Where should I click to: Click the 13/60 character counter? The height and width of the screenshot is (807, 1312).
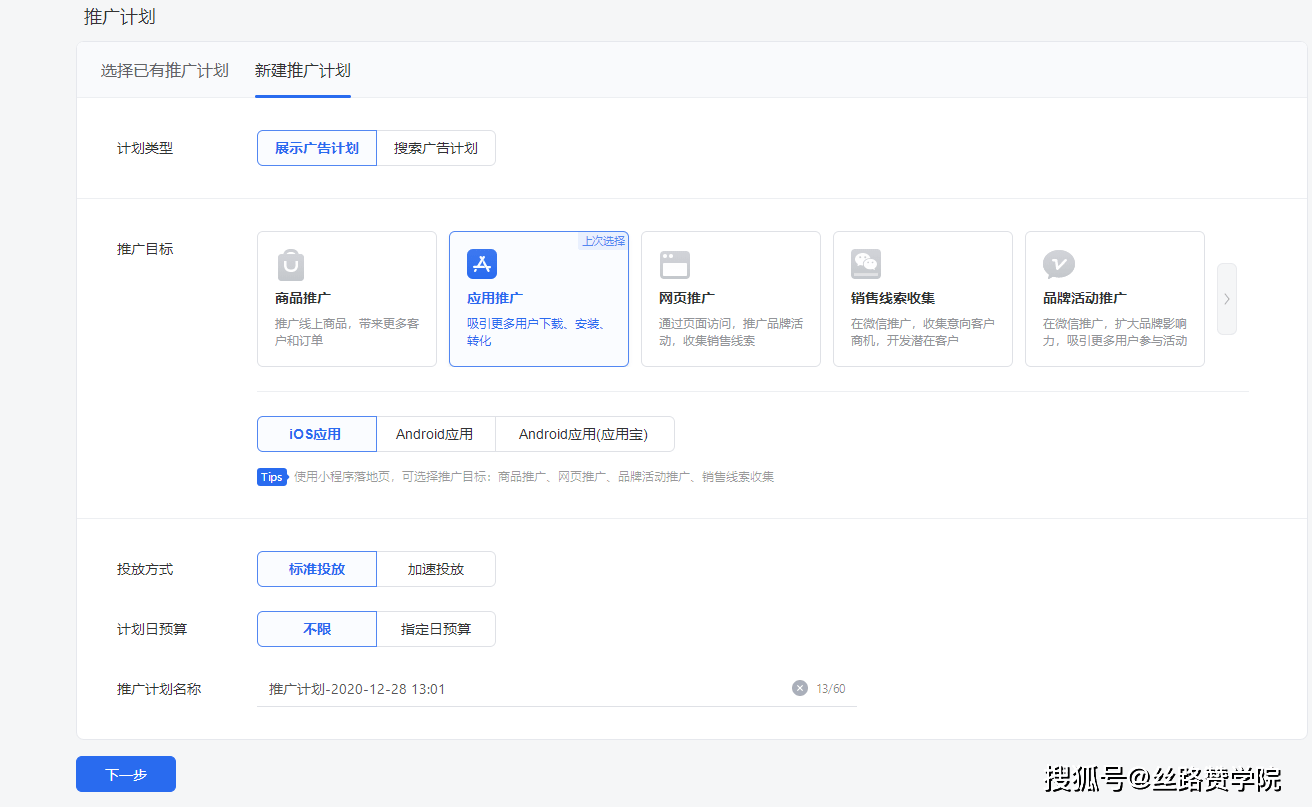pos(831,689)
